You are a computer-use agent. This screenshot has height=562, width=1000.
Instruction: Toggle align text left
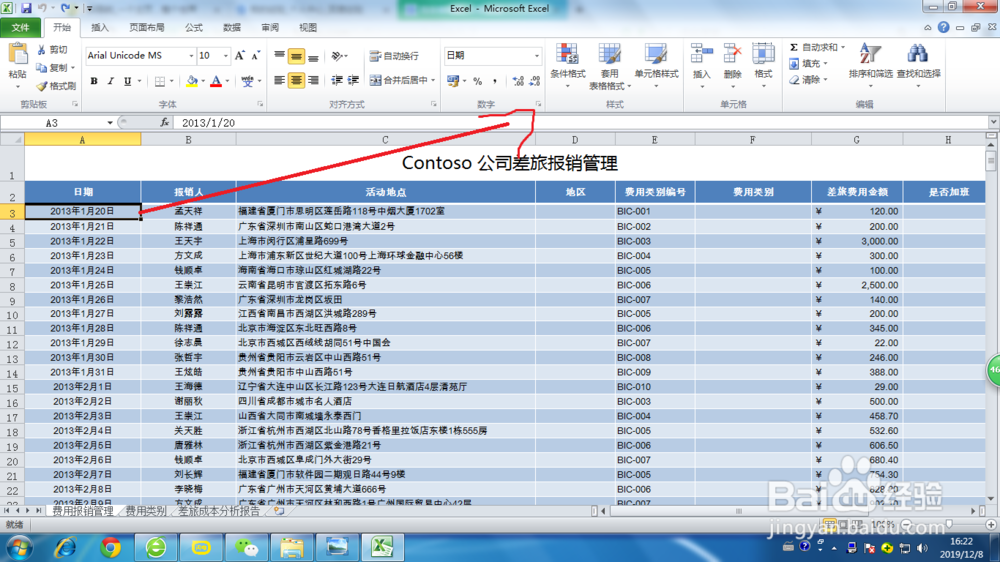(x=279, y=80)
